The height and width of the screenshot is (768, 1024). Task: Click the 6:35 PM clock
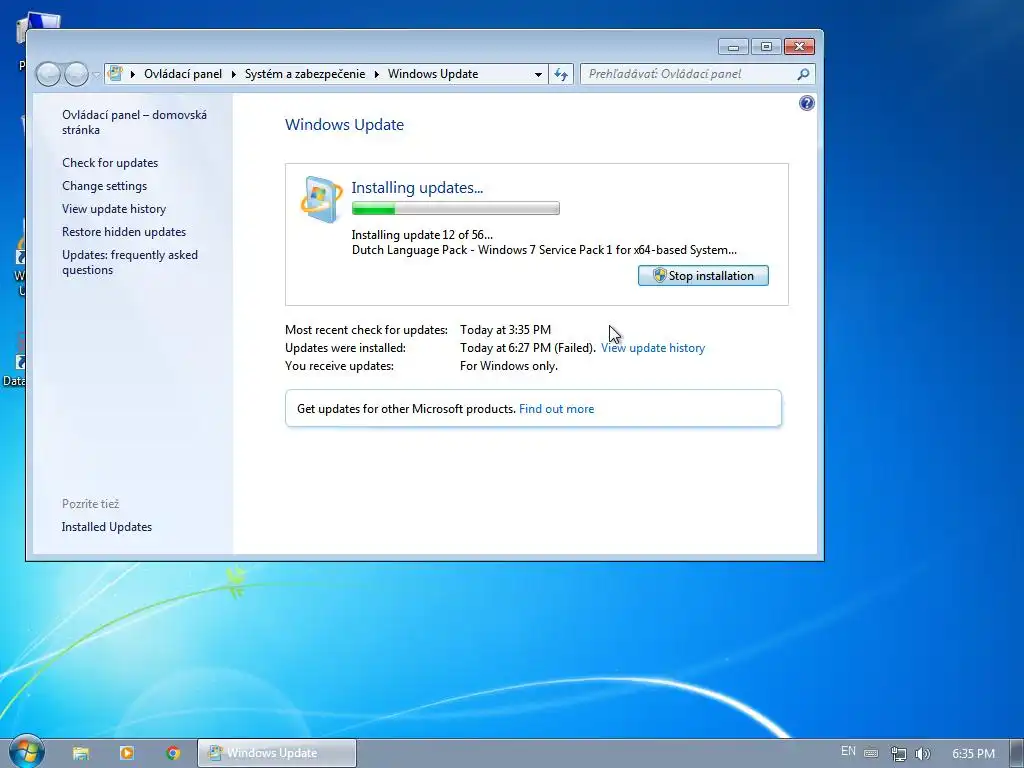(x=973, y=754)
